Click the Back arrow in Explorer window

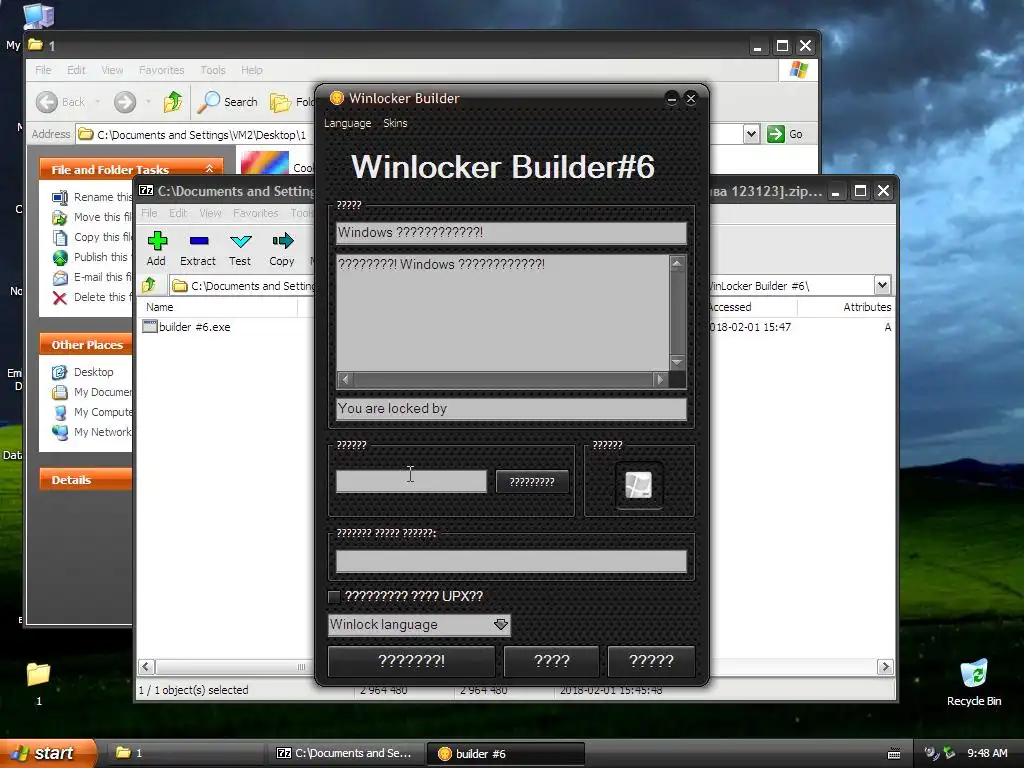tap(46, 102)
